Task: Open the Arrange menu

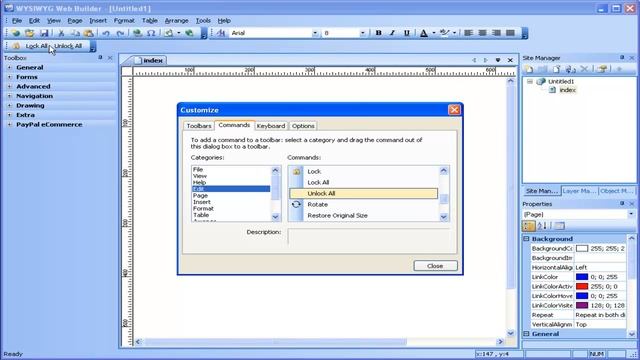Action: point(176,20)
